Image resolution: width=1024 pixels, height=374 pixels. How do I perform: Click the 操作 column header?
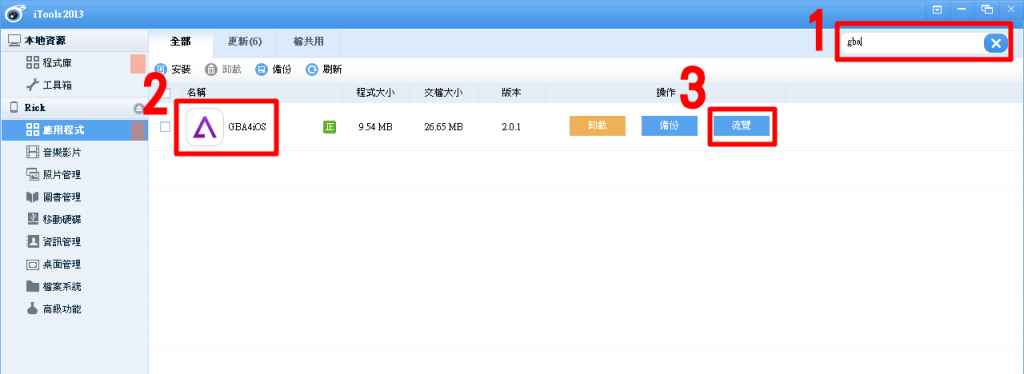[x=665, y=93]
